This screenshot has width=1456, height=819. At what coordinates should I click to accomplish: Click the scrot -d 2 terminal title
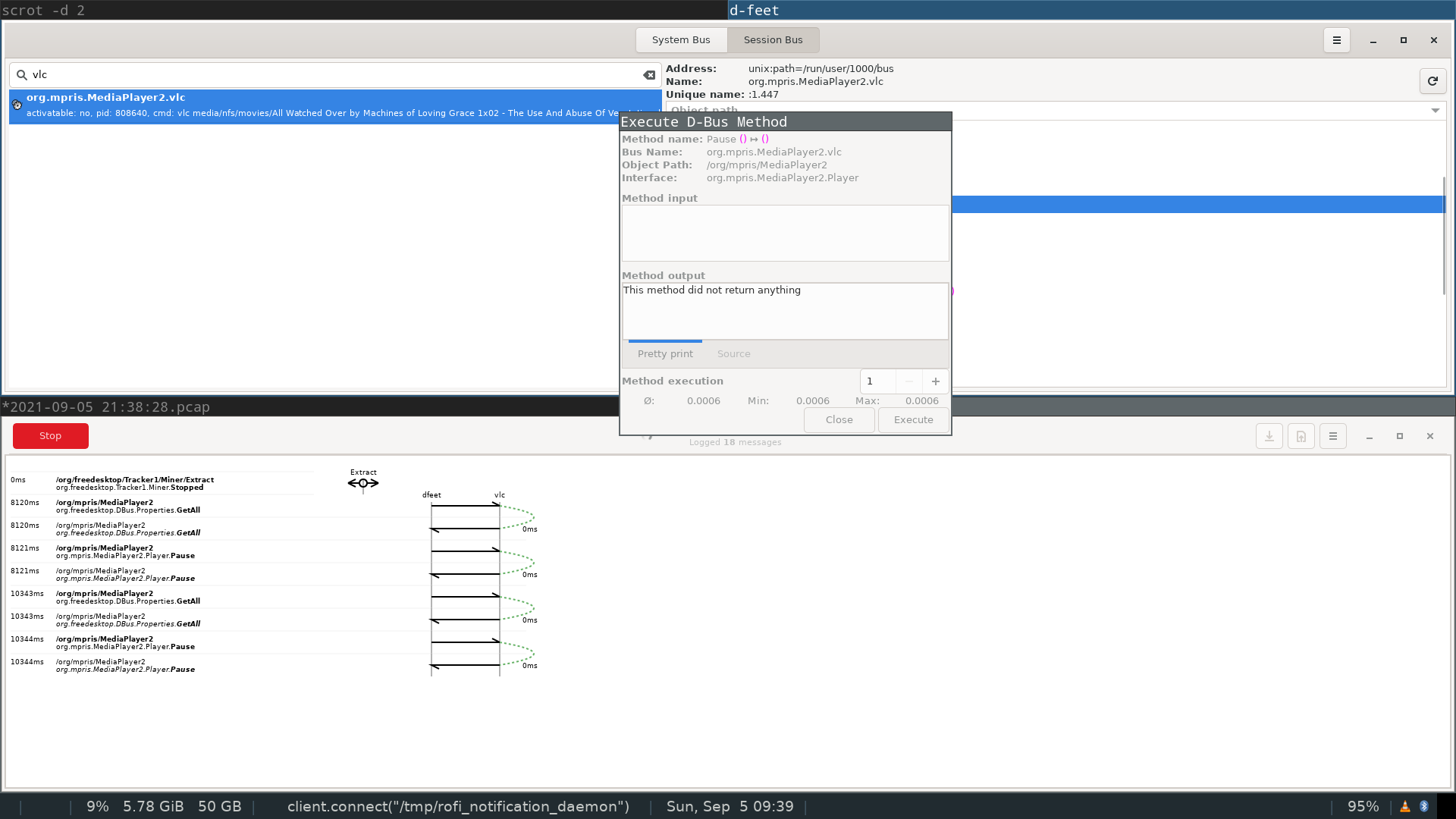(x=43, y=11)
